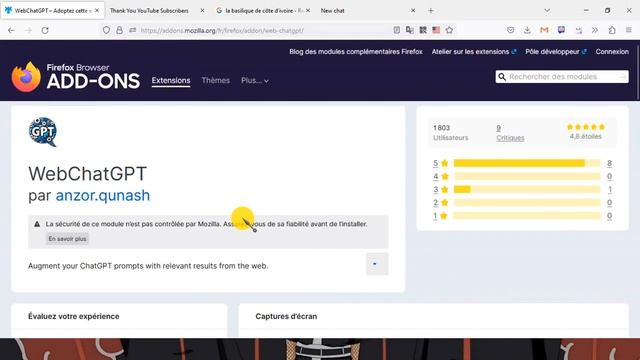Bookmark this page with the star icon
The width and height of the screenshot is (640, 360).
[x=449, y=30]
